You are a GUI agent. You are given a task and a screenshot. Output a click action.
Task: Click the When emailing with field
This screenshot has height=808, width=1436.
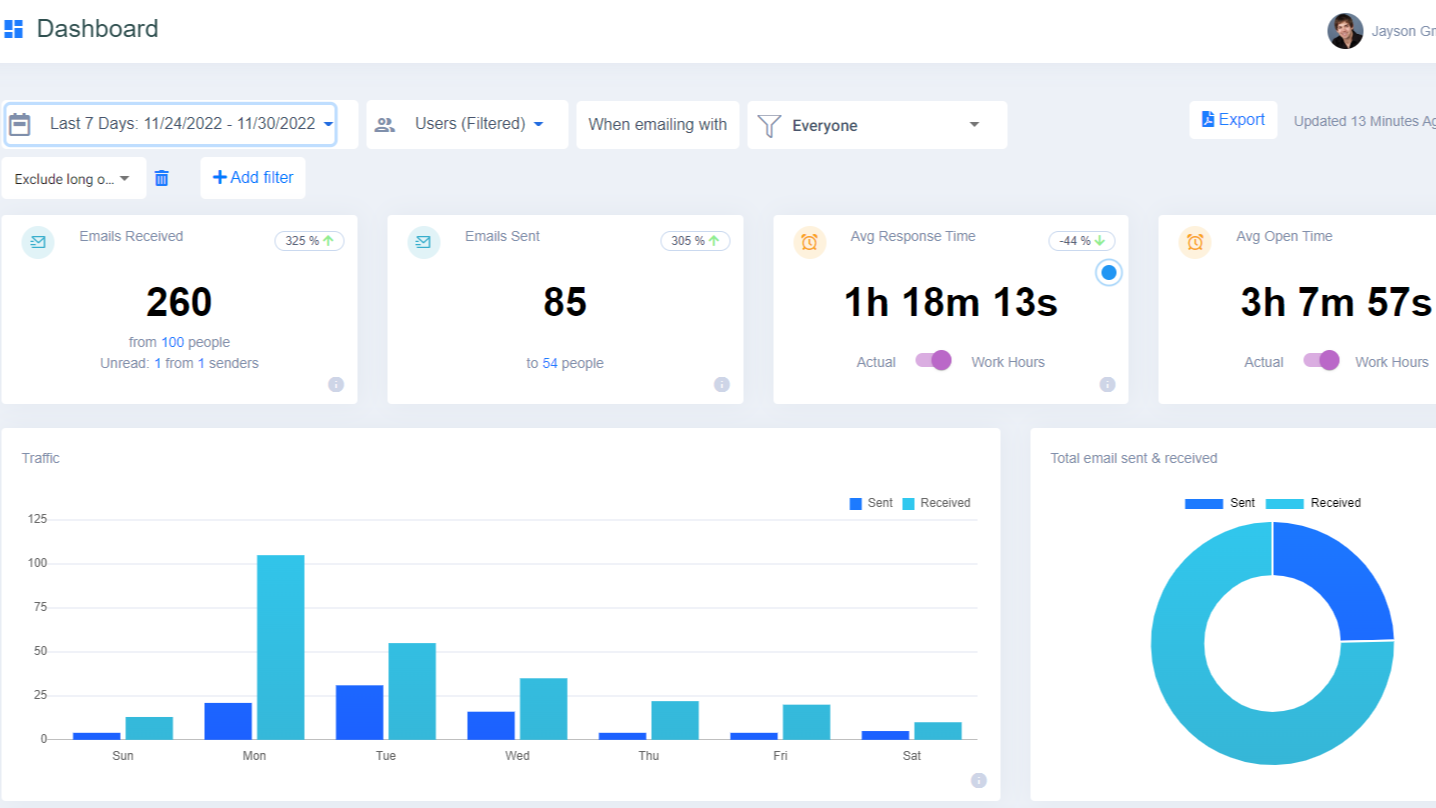point(657,124)
